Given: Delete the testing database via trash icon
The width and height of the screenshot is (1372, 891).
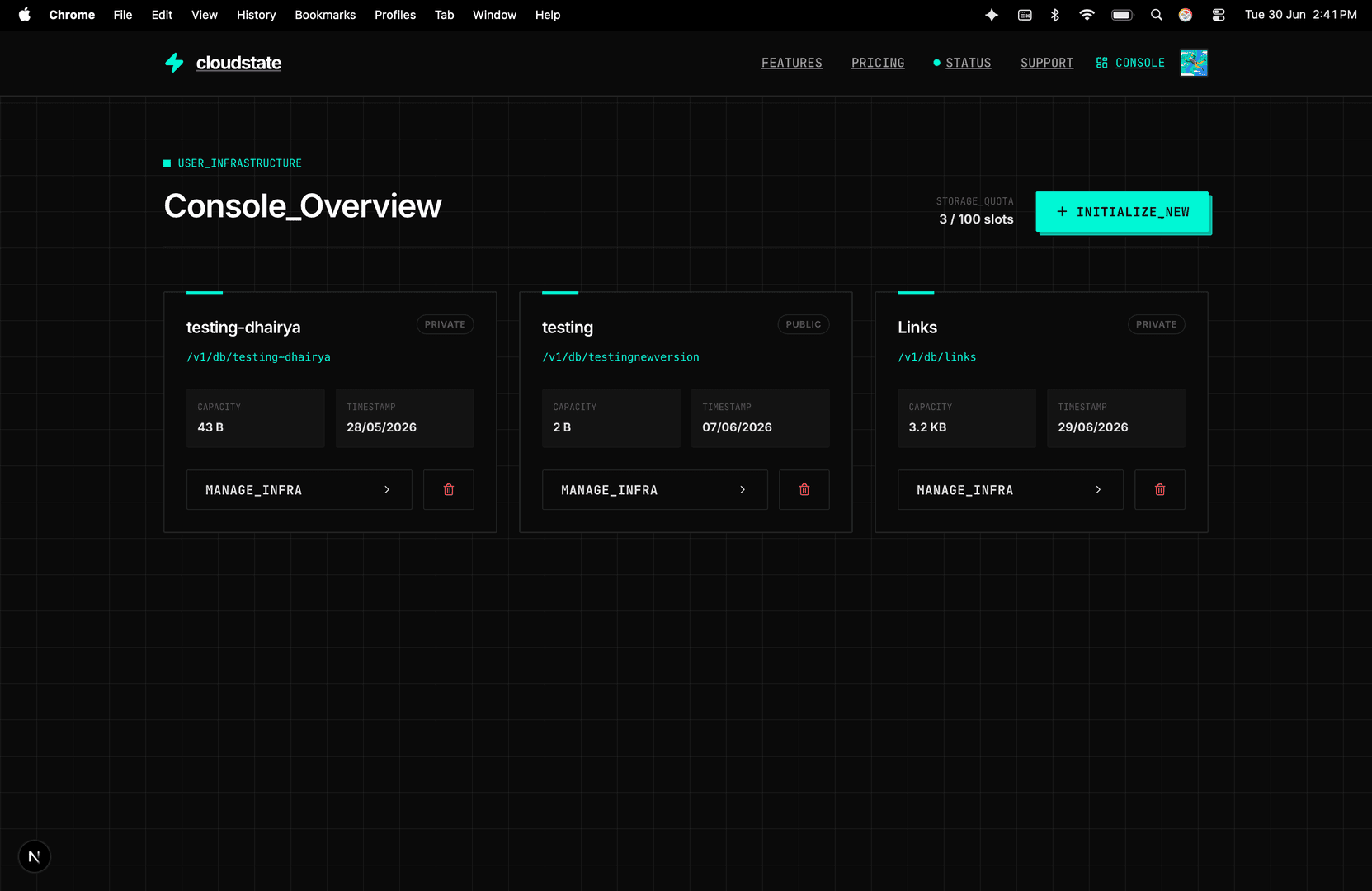Looking at the screenshot, I should pos(804,490).
